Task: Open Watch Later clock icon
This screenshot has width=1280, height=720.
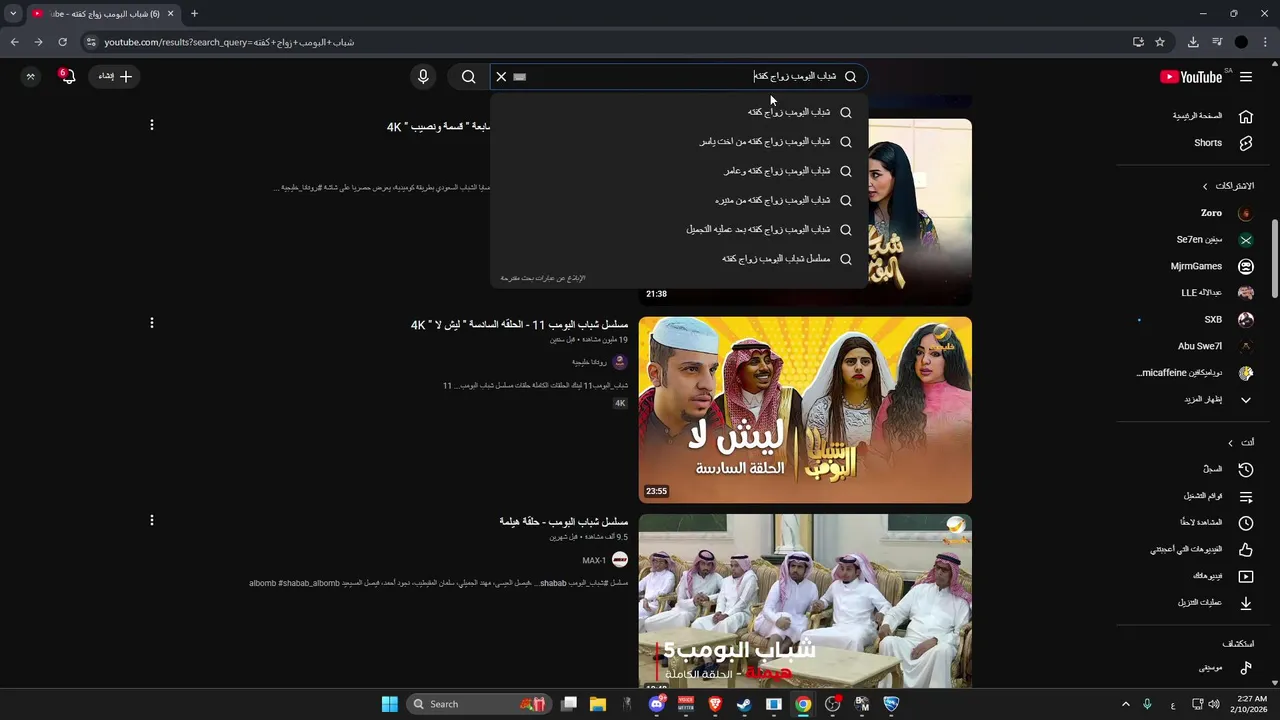Action: click(1246, 523)
